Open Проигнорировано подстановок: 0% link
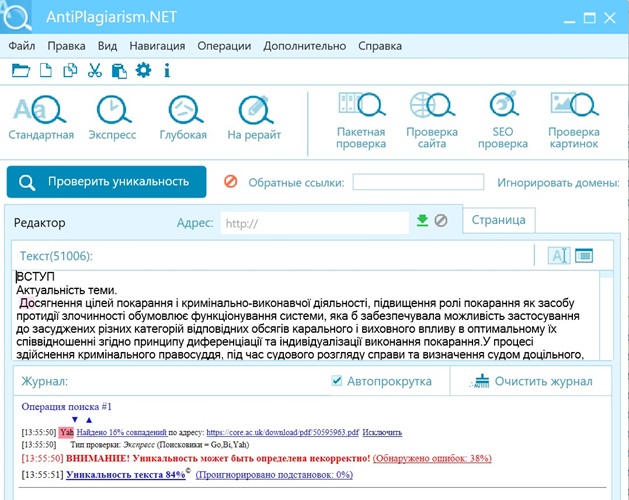Screen dimensions: 629x500 tap(274, 475)
